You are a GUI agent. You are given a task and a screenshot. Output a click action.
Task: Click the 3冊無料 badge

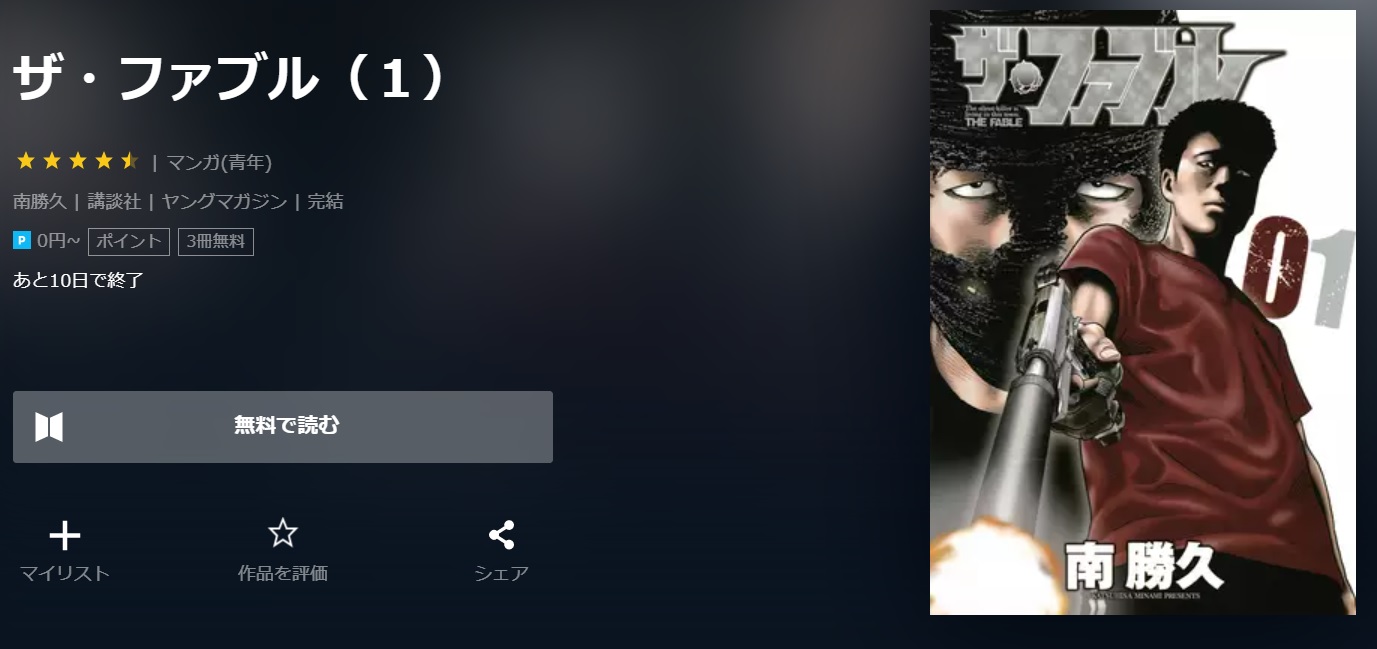(216, 241)
